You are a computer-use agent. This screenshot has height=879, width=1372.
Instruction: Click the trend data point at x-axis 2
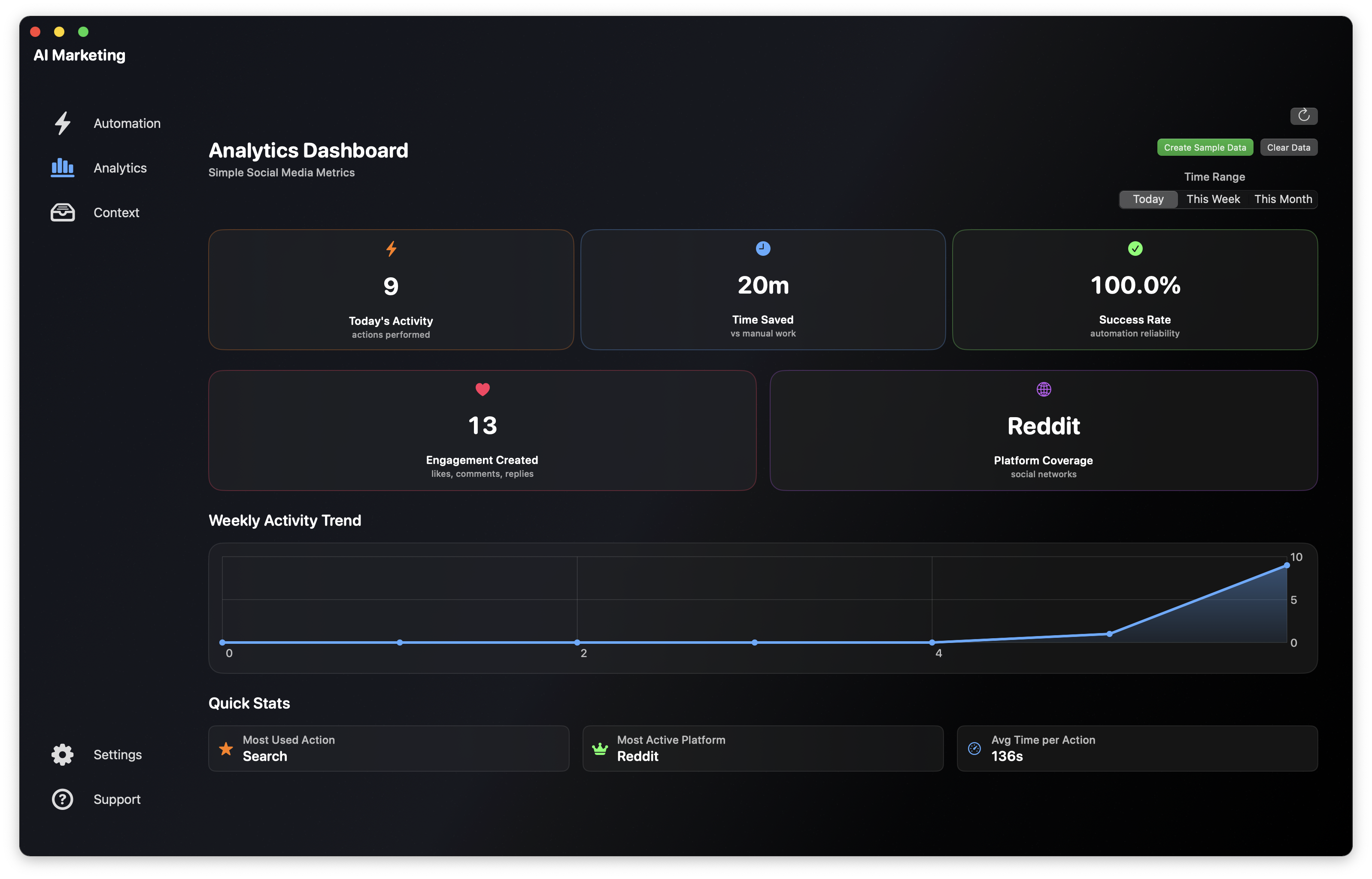click(x=577, y=642)
